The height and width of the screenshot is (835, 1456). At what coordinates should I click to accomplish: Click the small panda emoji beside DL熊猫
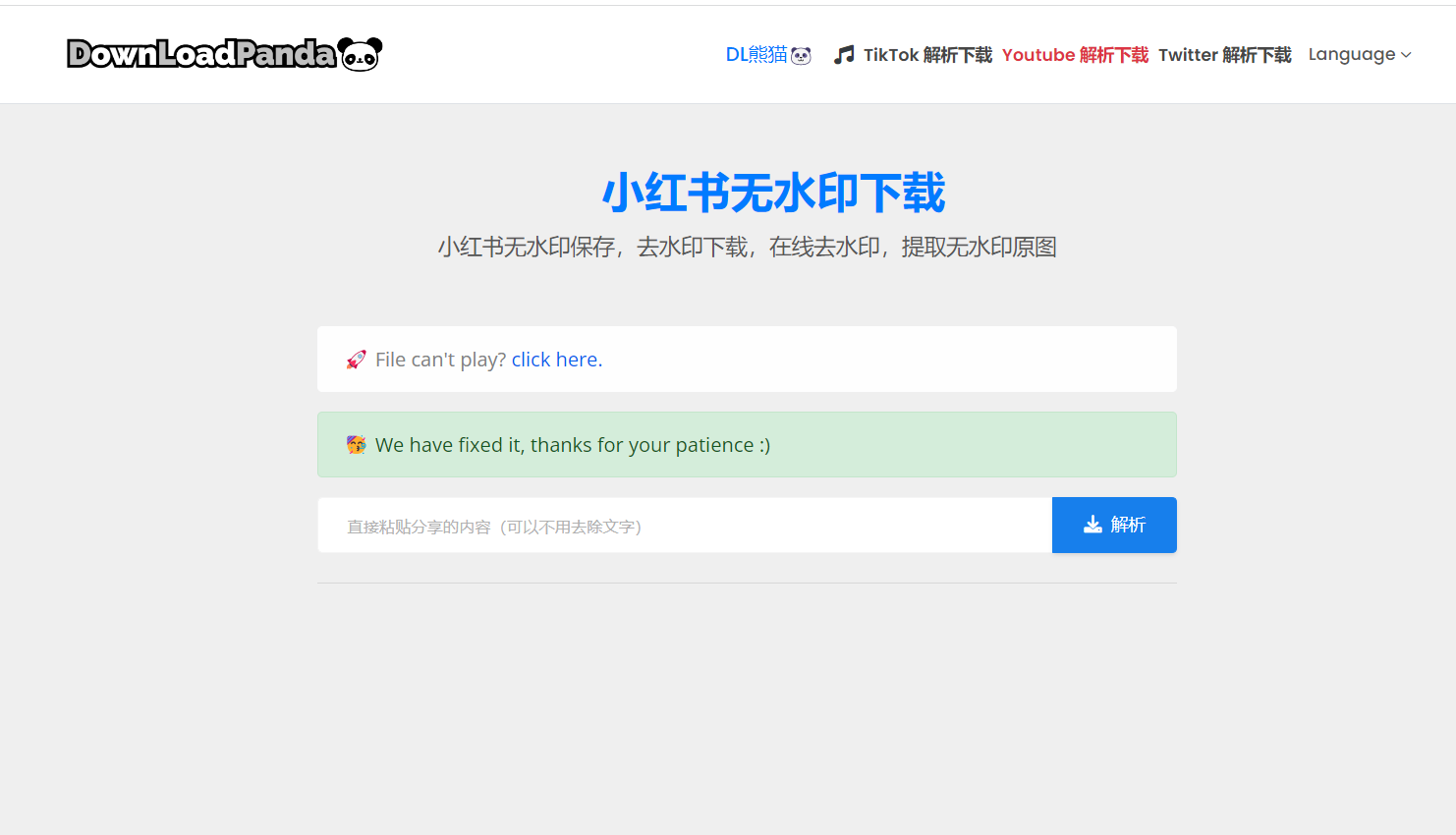802,56
